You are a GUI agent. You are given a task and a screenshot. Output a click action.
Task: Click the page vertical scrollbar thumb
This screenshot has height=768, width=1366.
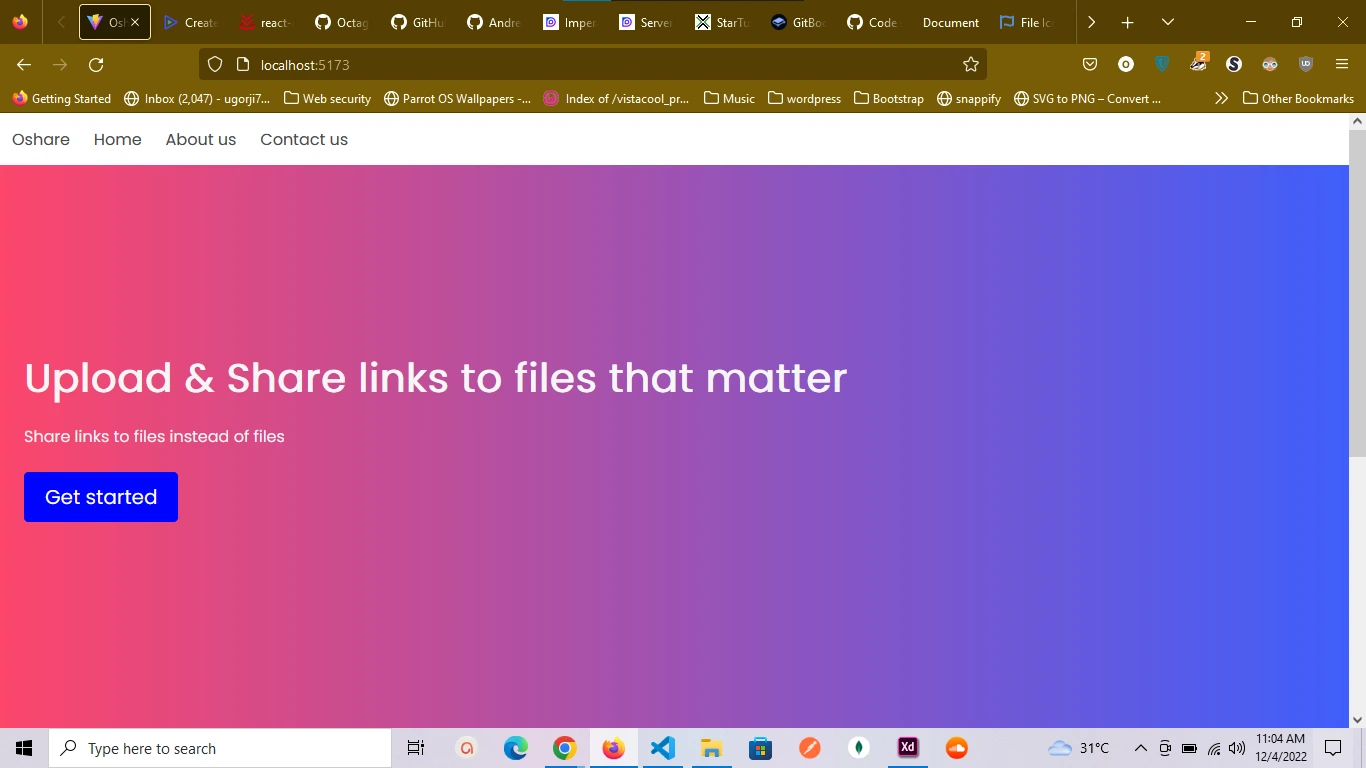(x=1357, y=292)
